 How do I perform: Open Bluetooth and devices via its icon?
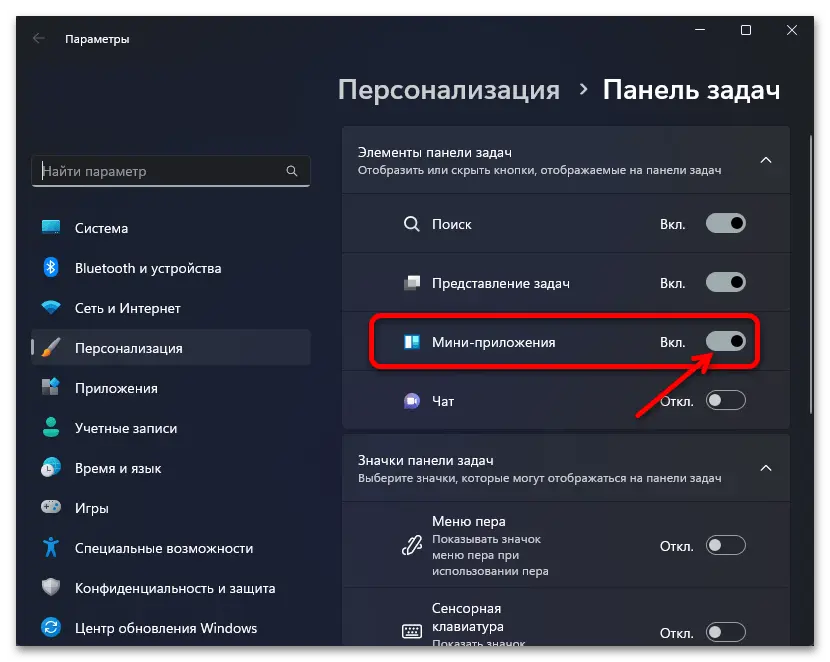51,268
